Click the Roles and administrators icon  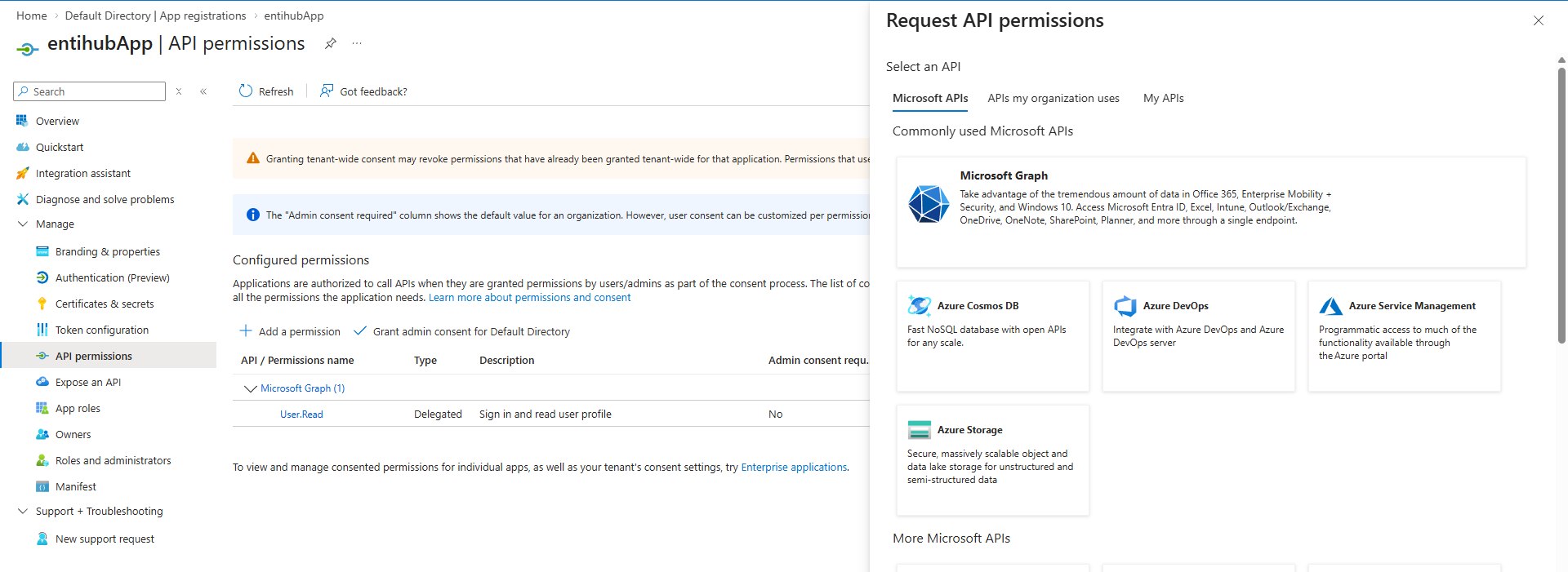pos(42,460)
